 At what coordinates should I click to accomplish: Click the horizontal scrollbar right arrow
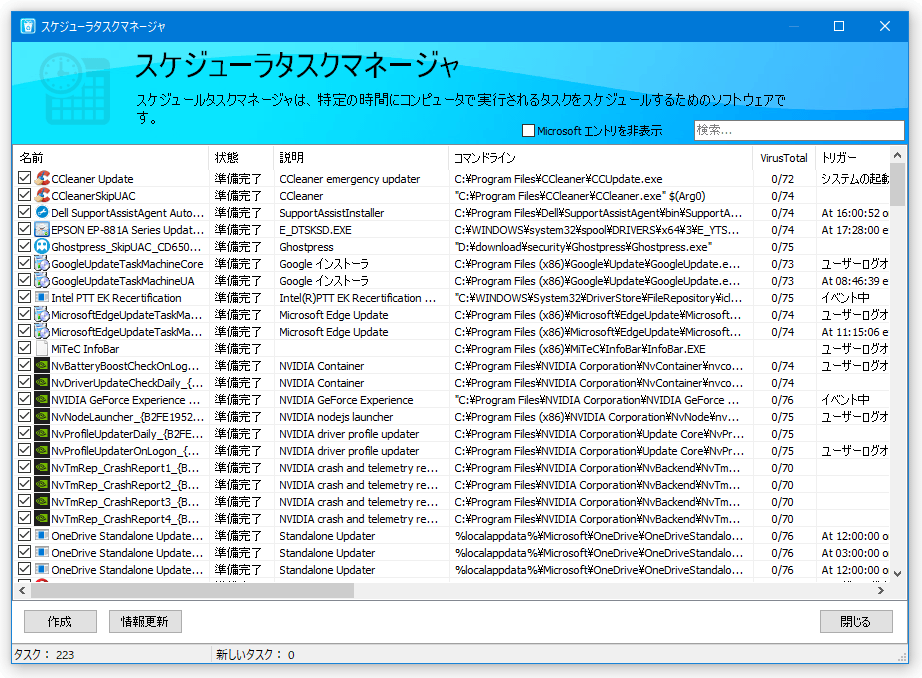click(x=880, y=590)
